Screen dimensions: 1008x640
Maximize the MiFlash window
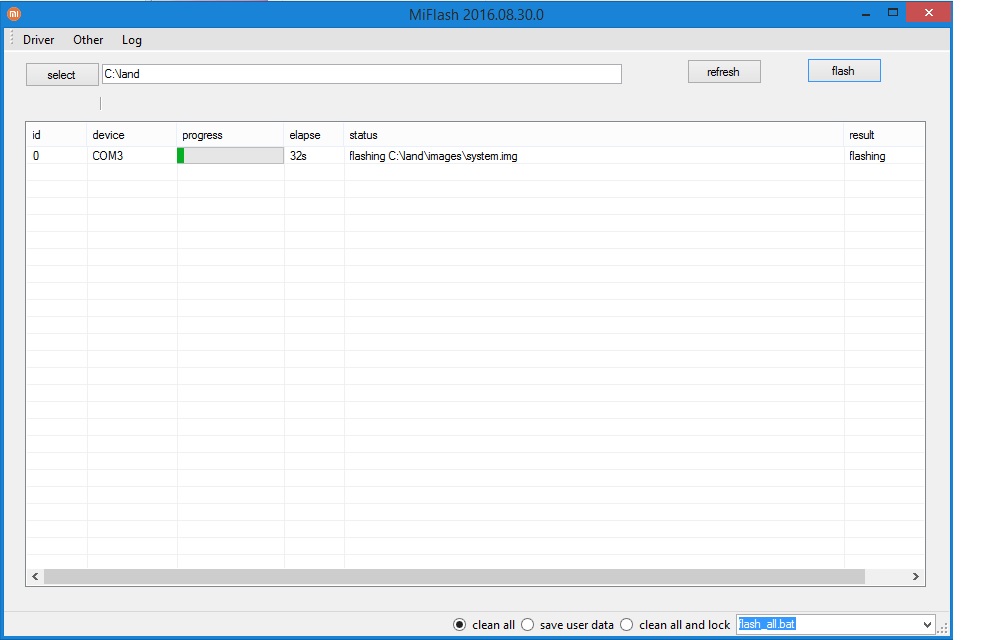point(892,13)
